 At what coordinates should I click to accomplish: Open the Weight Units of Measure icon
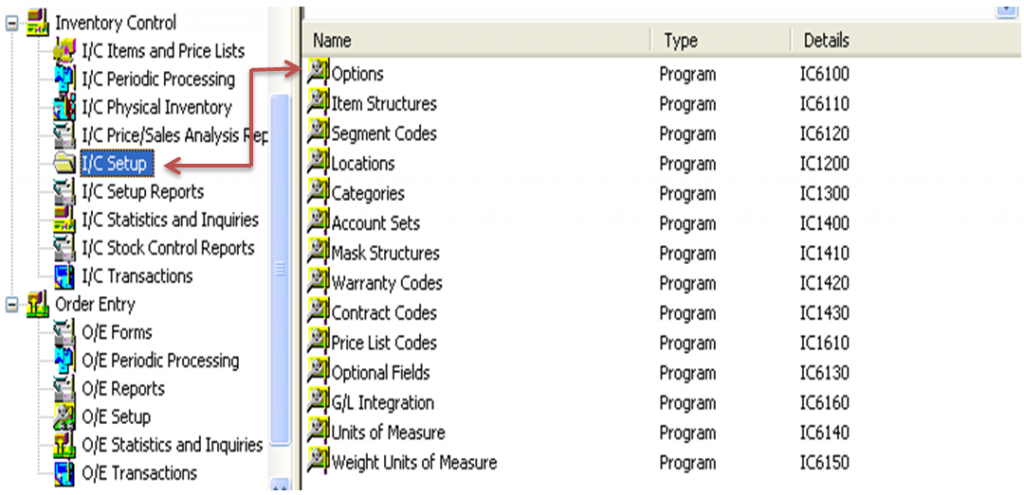(318, 462)
